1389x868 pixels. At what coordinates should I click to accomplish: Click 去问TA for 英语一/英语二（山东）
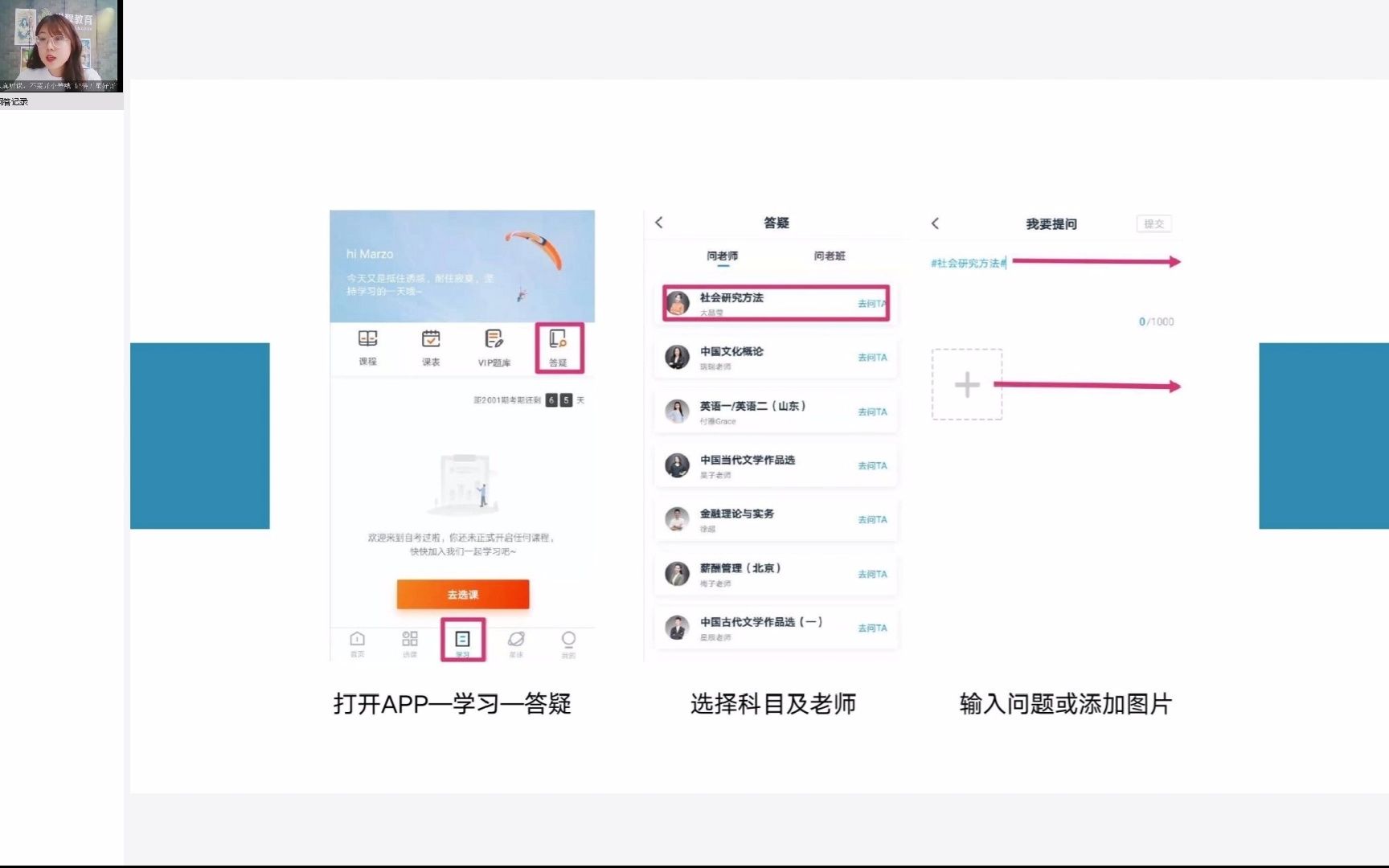pos(872,411)
